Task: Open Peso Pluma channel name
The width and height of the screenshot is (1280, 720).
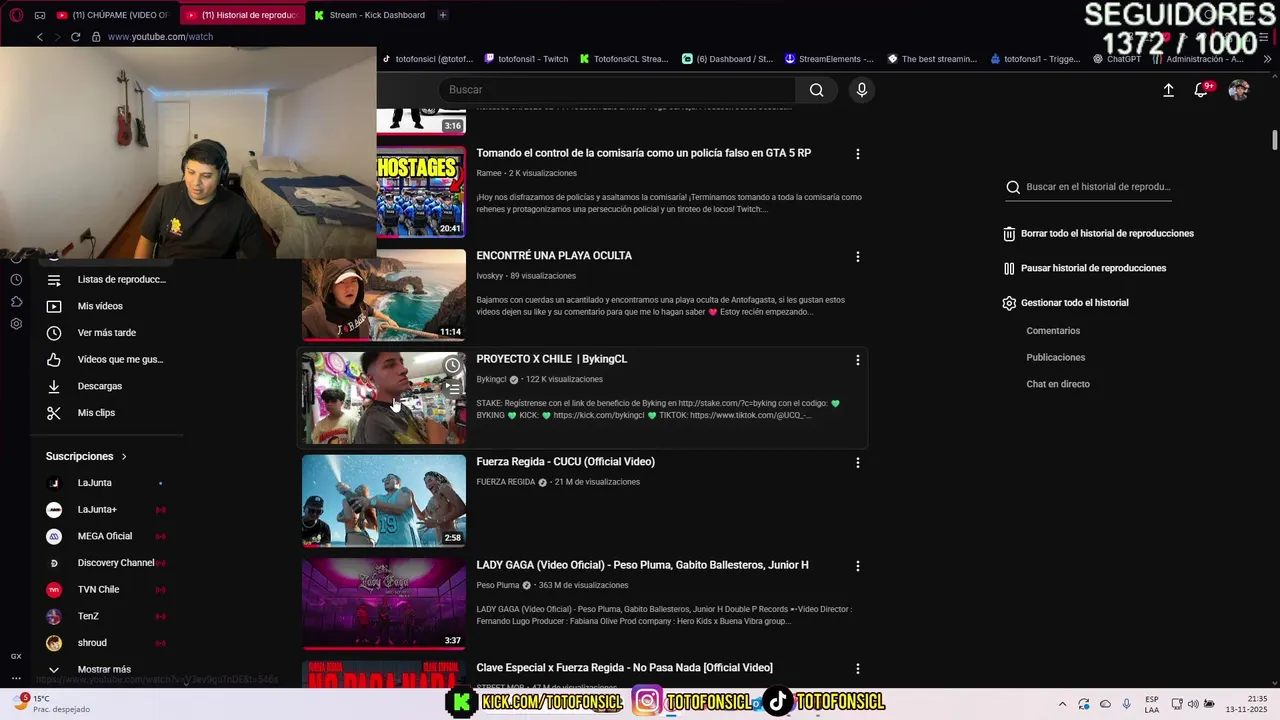Action: pyautogui.click(x=498, y=585)
